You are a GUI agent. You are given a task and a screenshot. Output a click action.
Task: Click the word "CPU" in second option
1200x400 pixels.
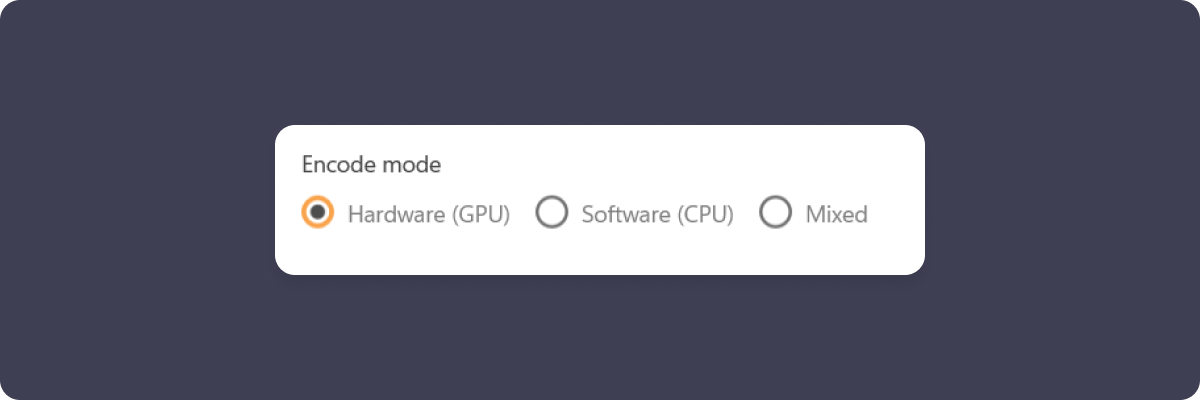click(x=704, y=214)
